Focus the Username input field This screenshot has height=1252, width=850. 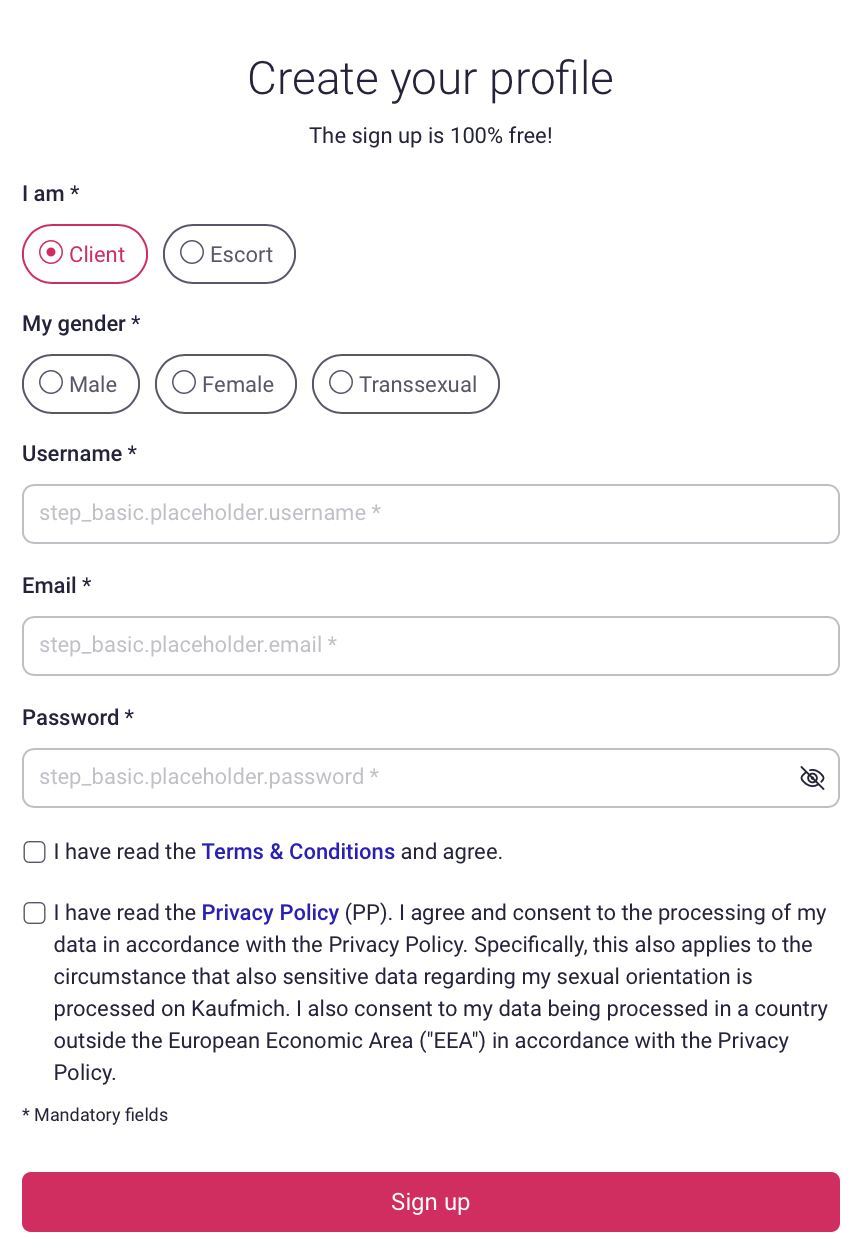(431, 514)
